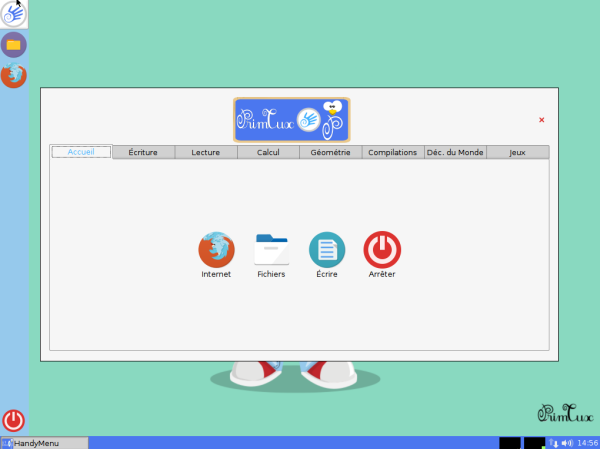Click the 14:56 clock in taskbar
Image resolution: width=600 pixels, height=449 pixels.
point(588,443)
